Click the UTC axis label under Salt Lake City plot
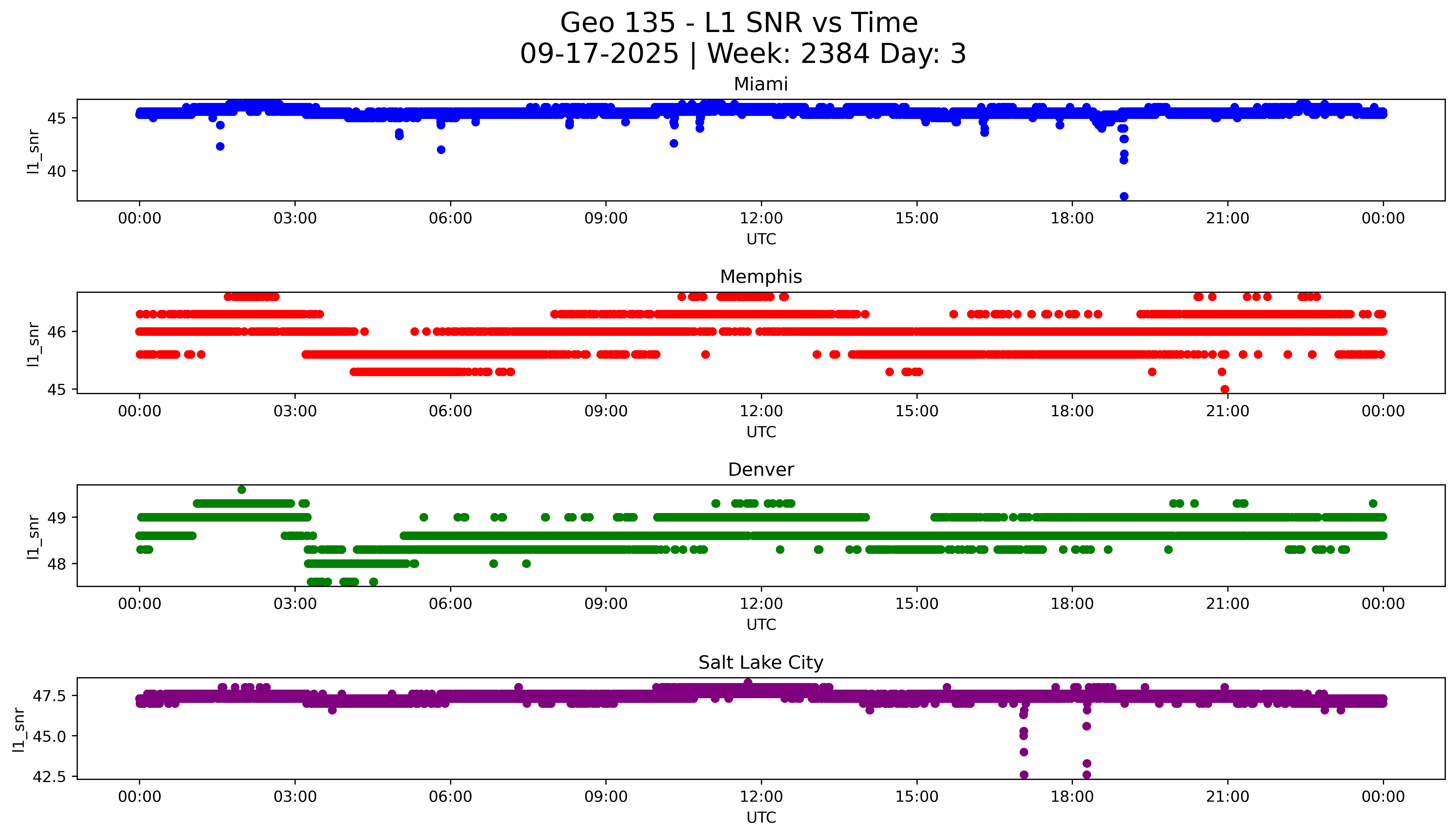 761,817
